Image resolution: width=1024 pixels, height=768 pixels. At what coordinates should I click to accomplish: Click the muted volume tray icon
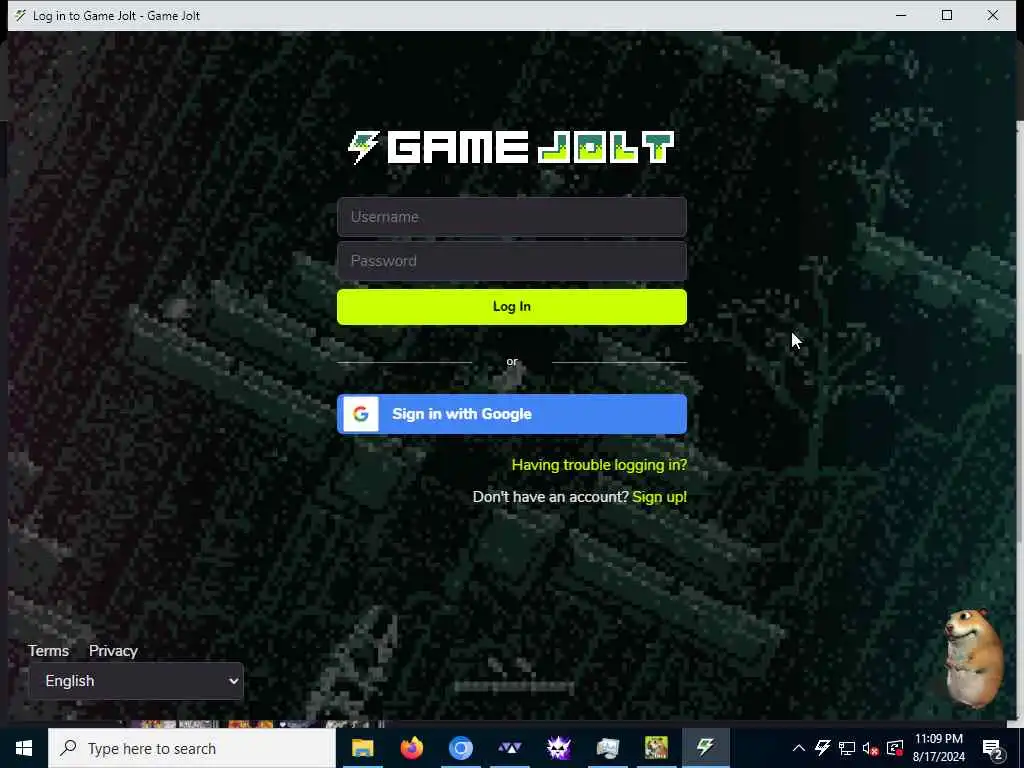(871, 748)
